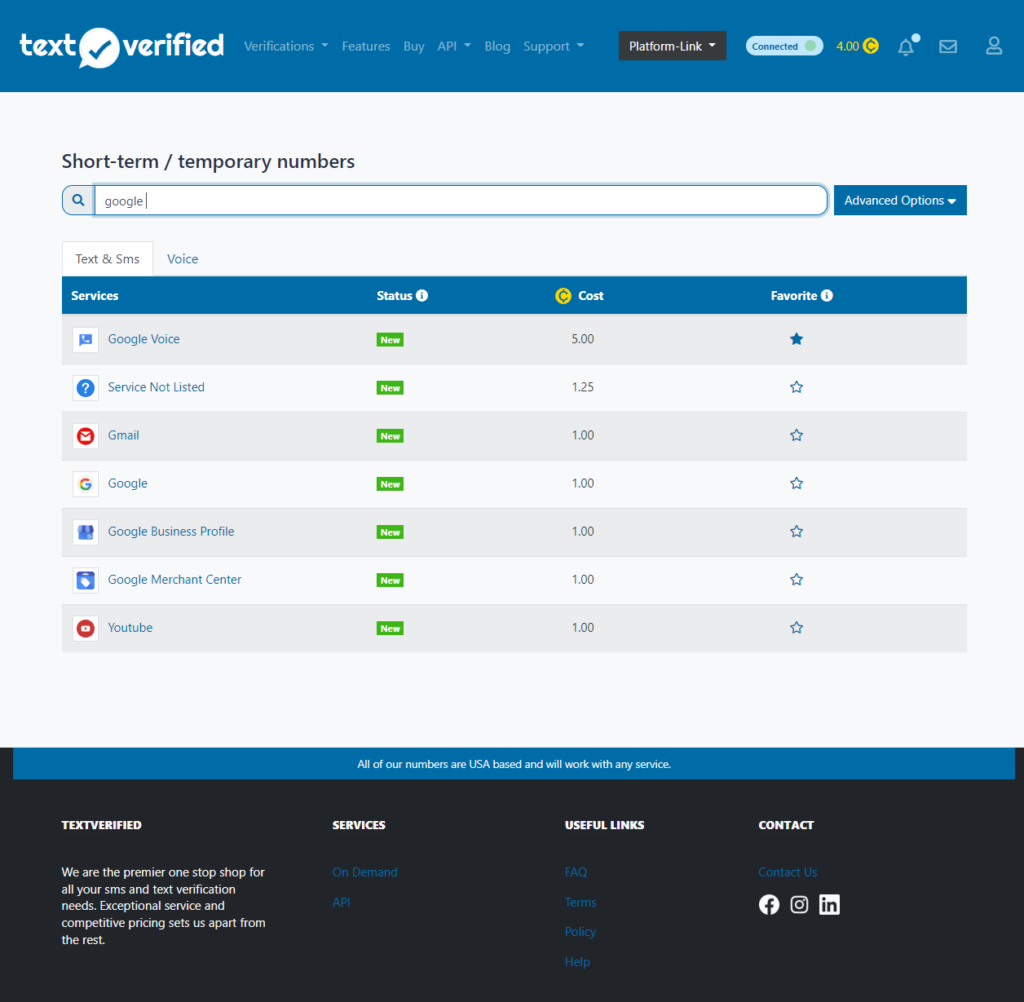Open the Gmail service link

click(x=123, y=436)
